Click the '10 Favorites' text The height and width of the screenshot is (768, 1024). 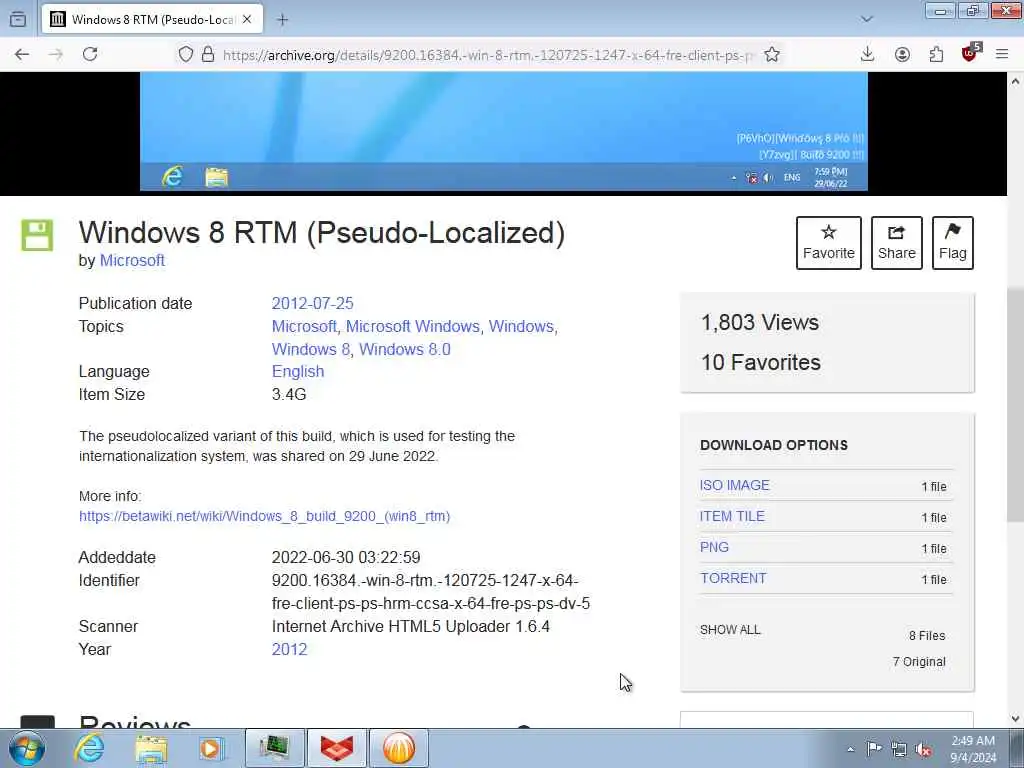(x=761, y=362)
